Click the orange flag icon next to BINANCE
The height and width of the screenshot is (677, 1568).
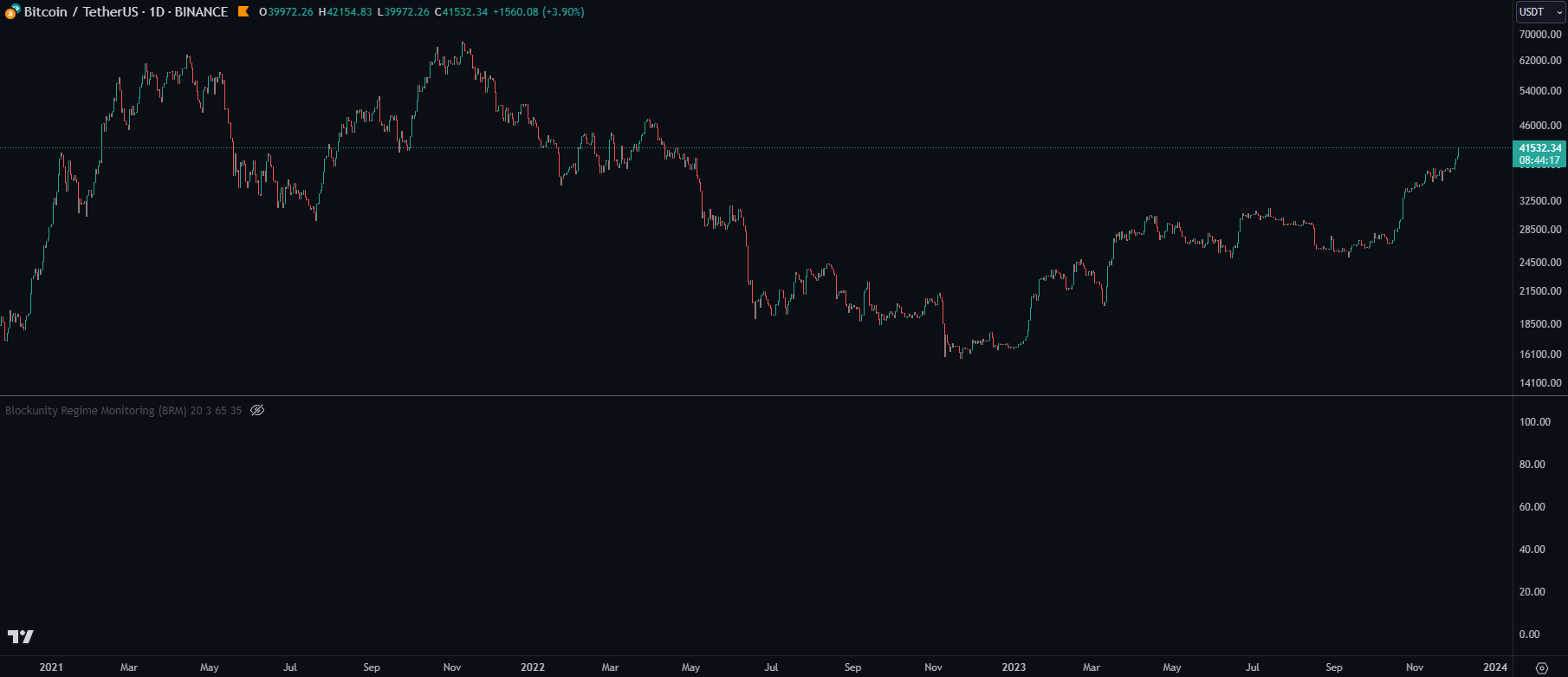tap(243, 12)
